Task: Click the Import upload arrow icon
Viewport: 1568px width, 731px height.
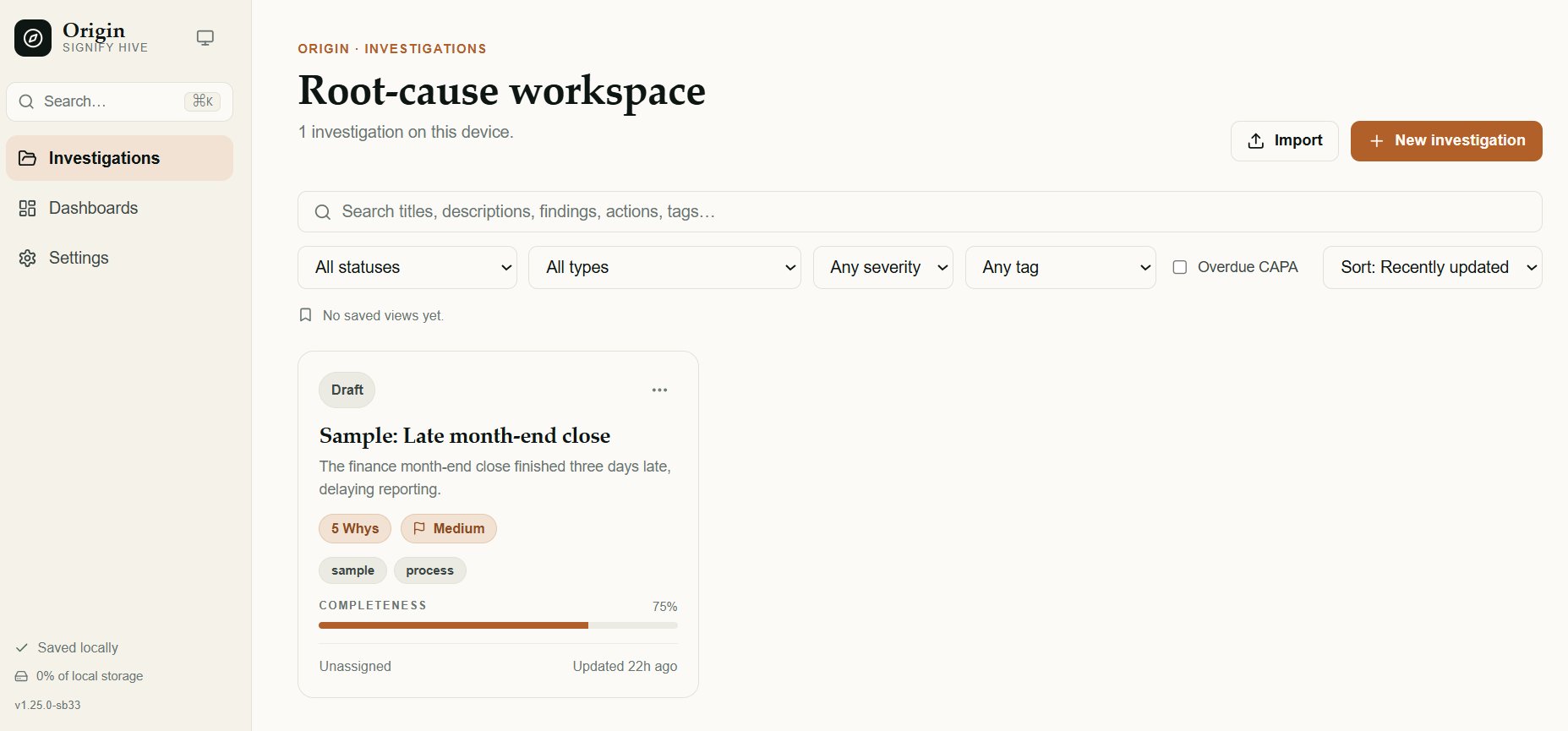Action: (x=1256, y=141)
